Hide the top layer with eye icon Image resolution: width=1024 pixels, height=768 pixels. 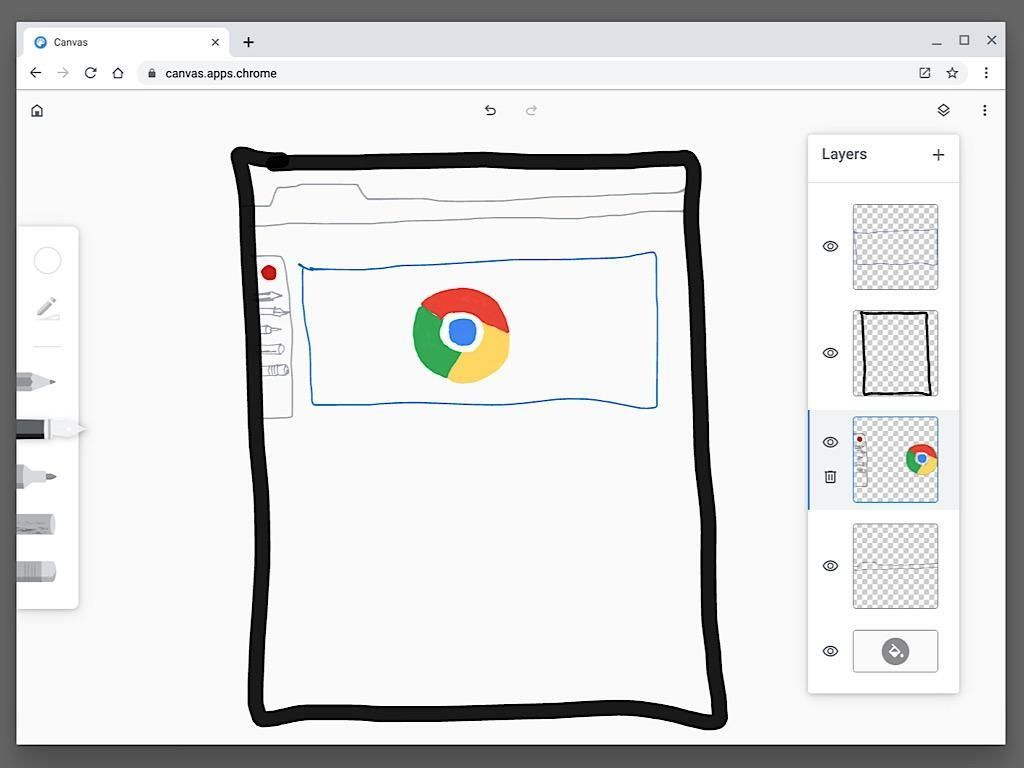coord(830,246)
